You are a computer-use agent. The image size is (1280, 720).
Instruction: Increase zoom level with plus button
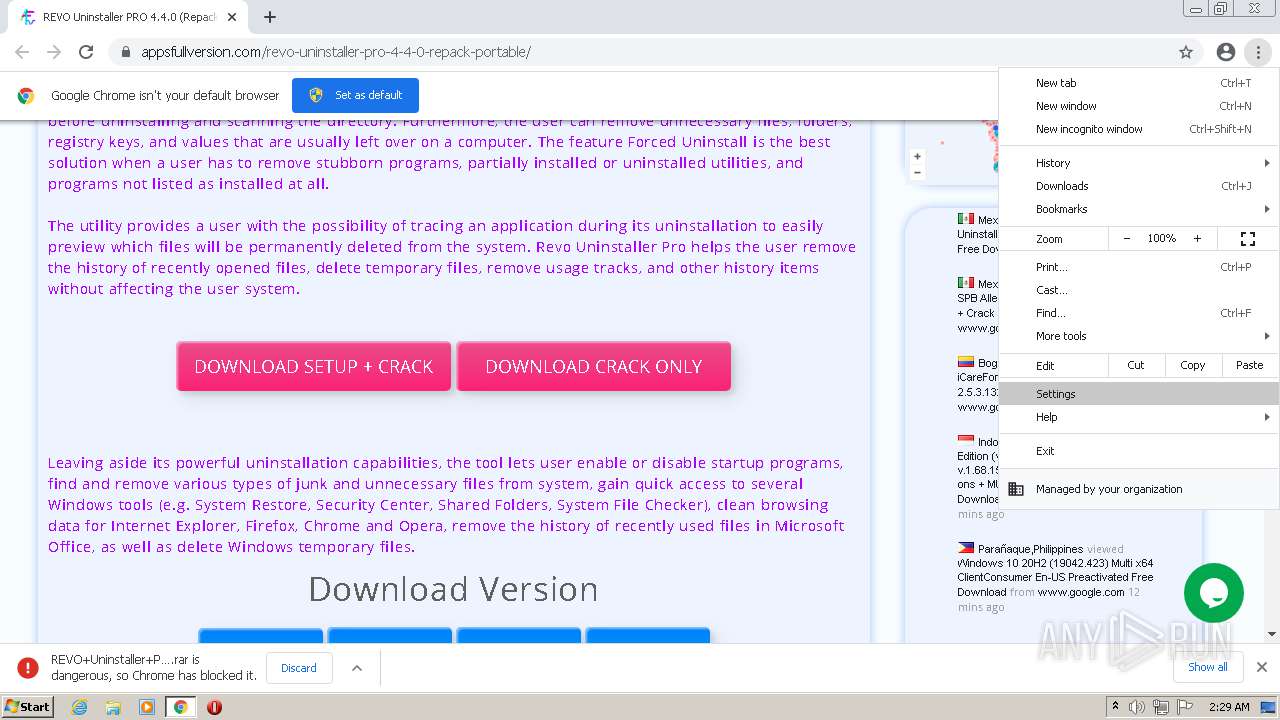[1197, 239]
